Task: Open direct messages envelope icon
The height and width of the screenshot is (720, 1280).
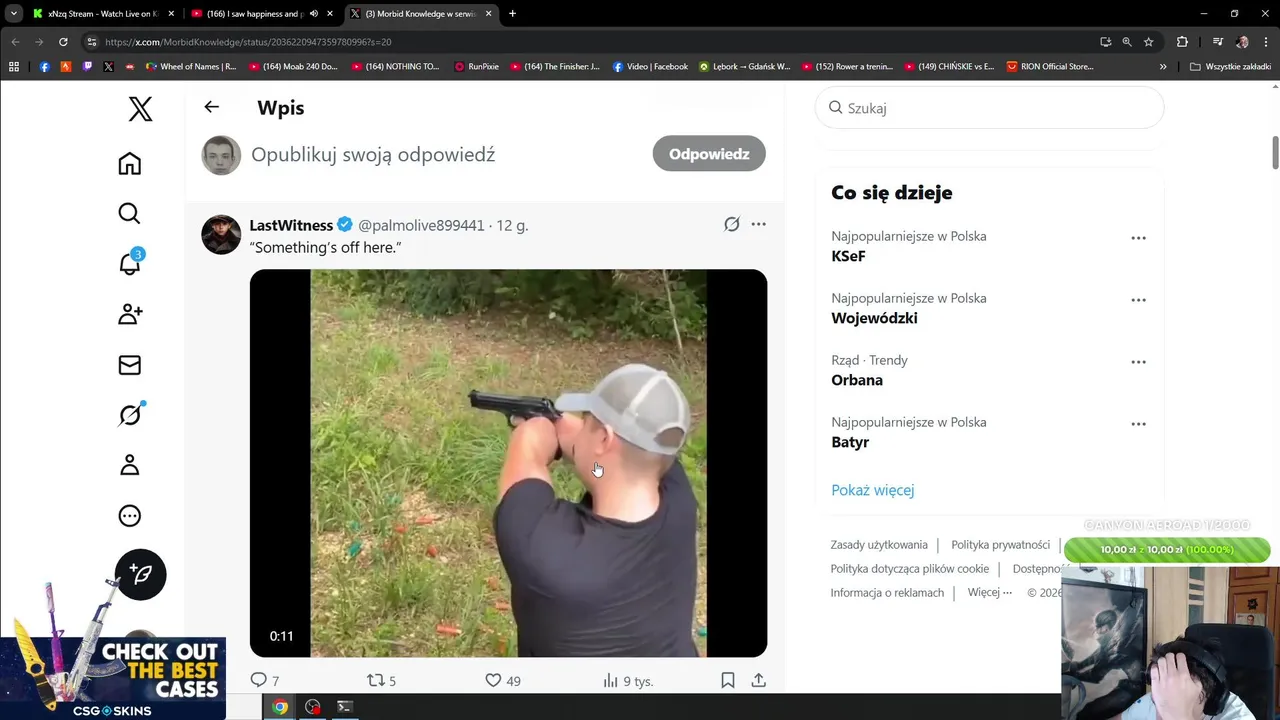Action: tap(130, 365)
